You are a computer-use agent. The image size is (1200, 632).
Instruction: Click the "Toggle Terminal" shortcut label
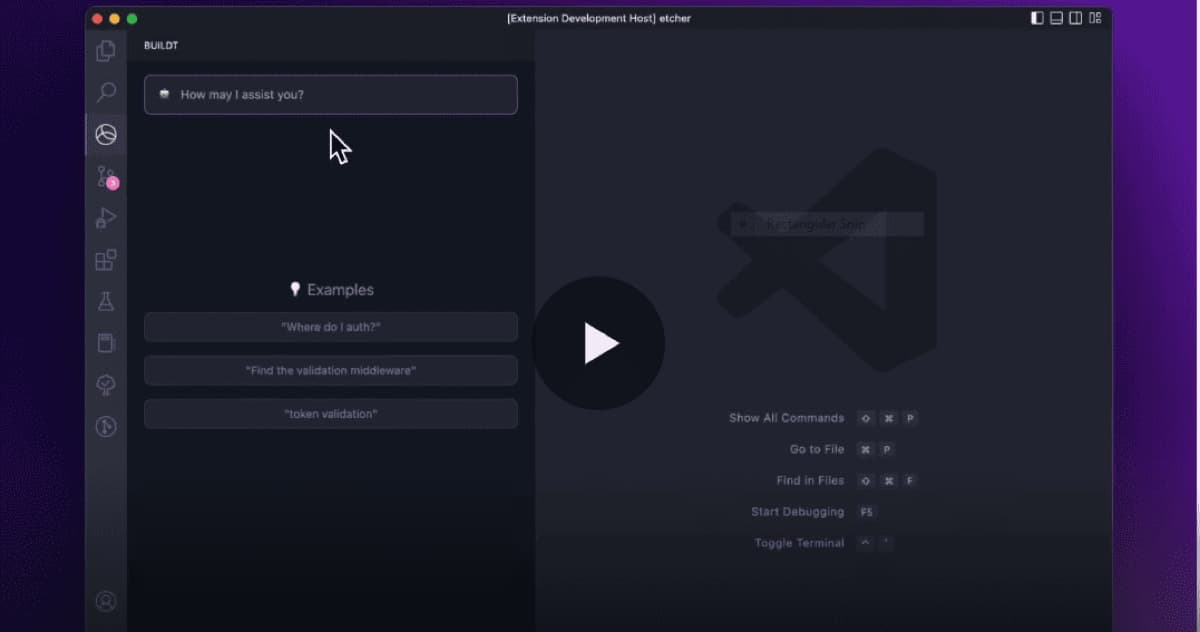pyautogui.click(x=799, y=543)
